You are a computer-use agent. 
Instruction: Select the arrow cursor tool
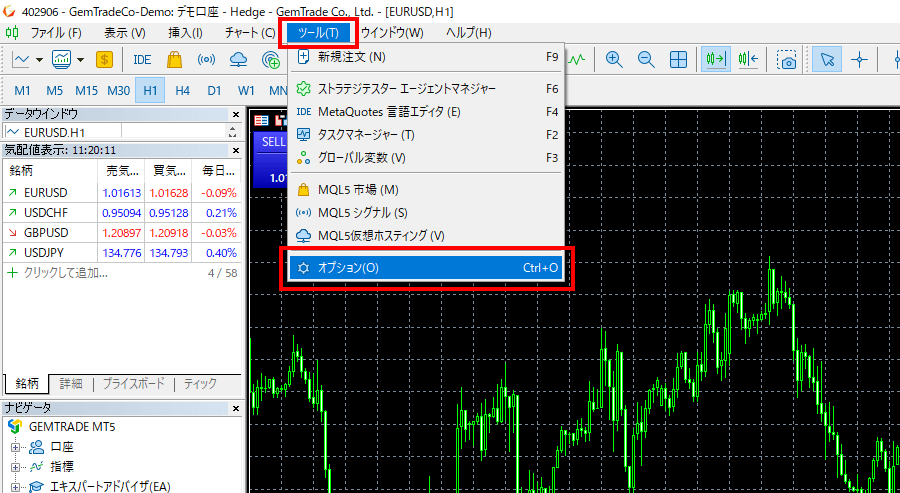point(827,59)
